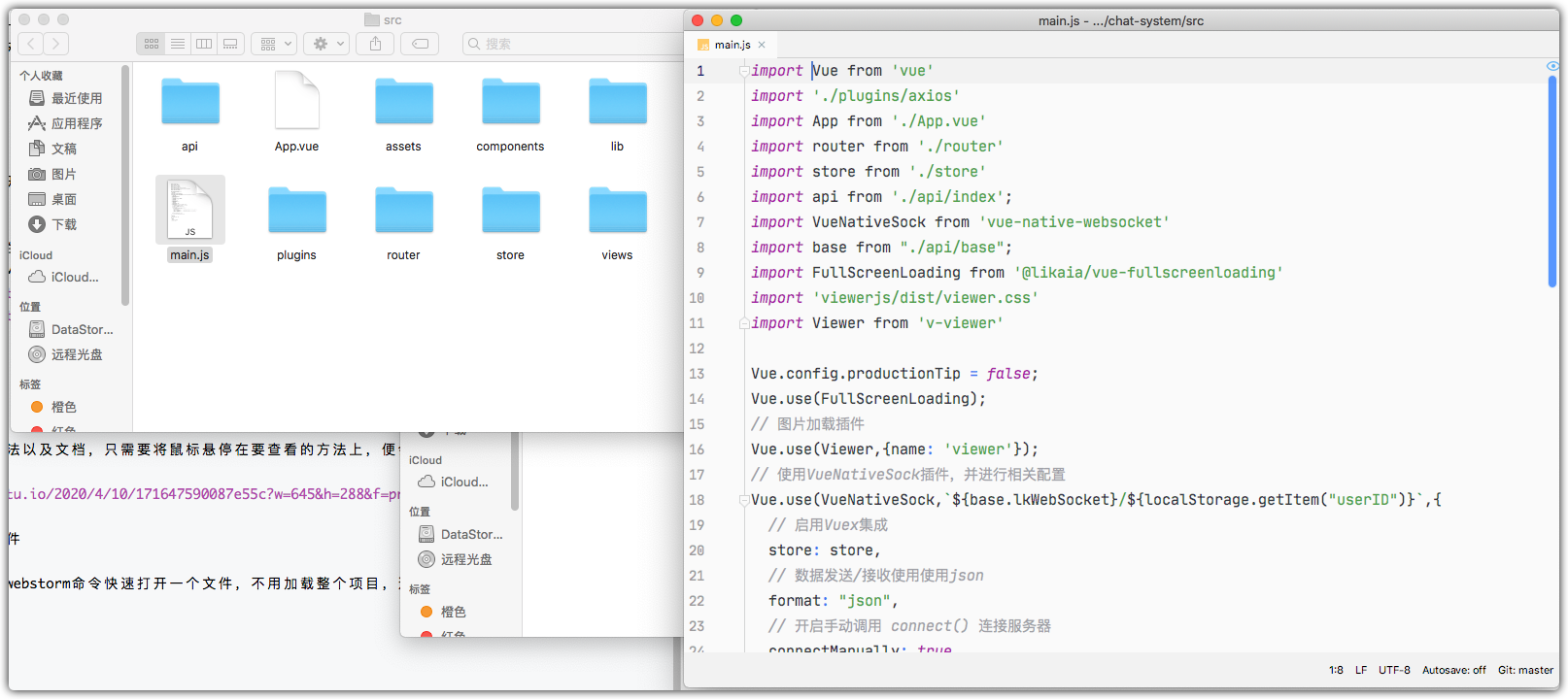Click the format: "json" line
Image resolution: width=1568 pixels, height=699 pixels.
click(x=833, y=601)
